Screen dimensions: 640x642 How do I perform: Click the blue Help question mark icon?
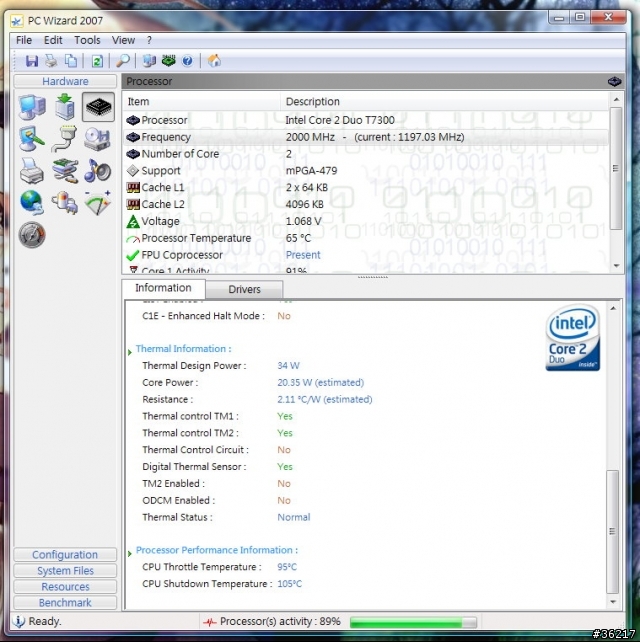pyautogui.click(x=188, y=61)
